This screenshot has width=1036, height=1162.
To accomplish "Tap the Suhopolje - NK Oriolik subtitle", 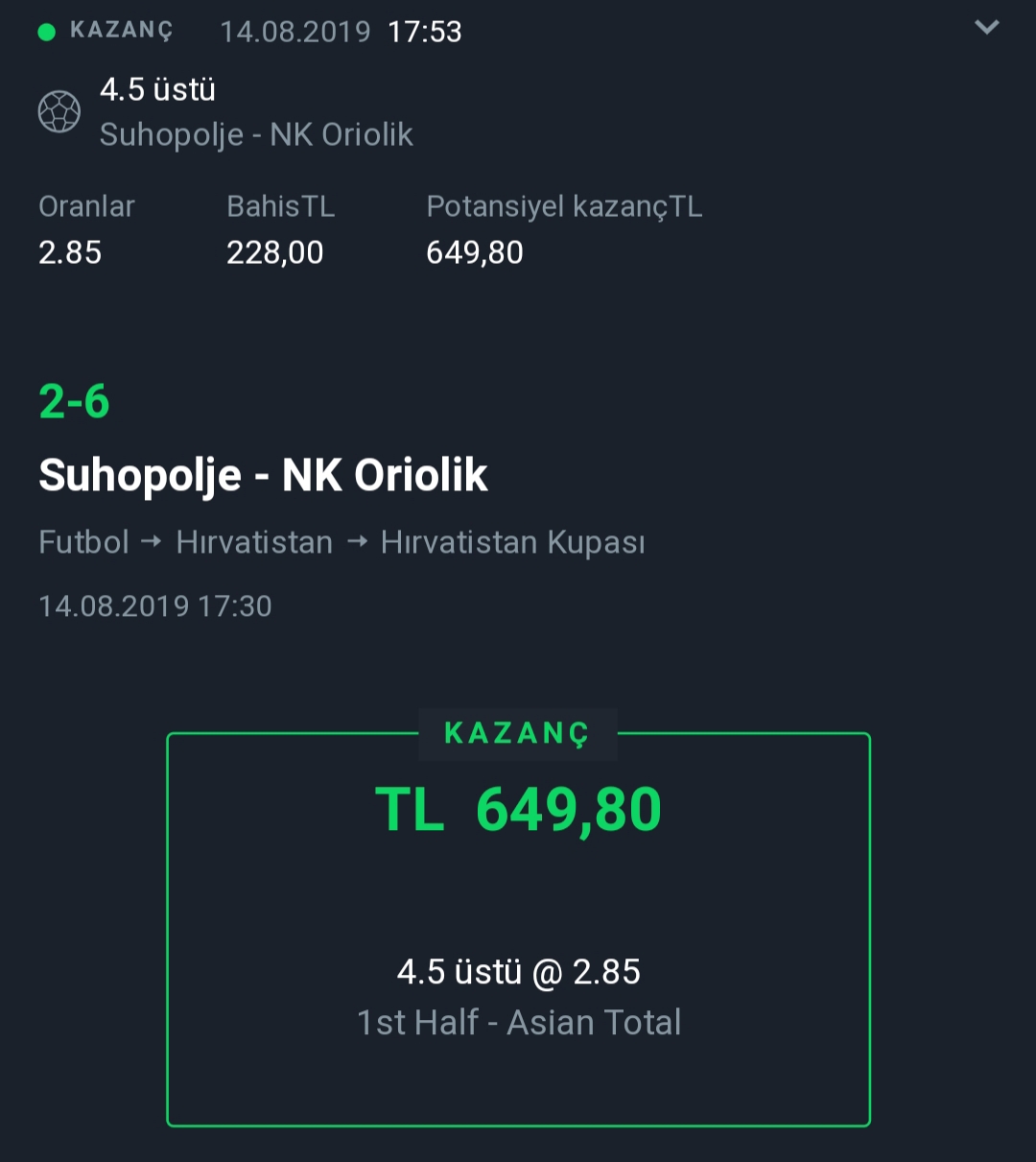I will click(256, 135).
